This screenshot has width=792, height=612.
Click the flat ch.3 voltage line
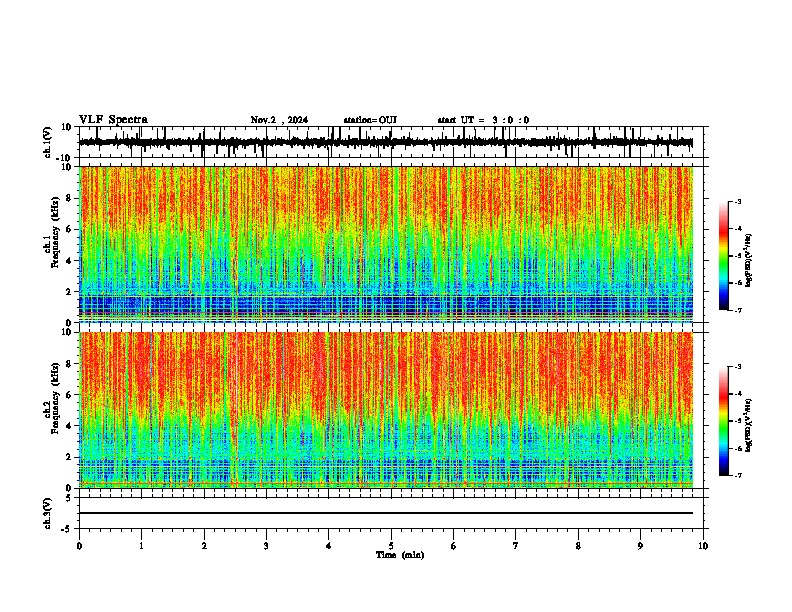[386, 513]
